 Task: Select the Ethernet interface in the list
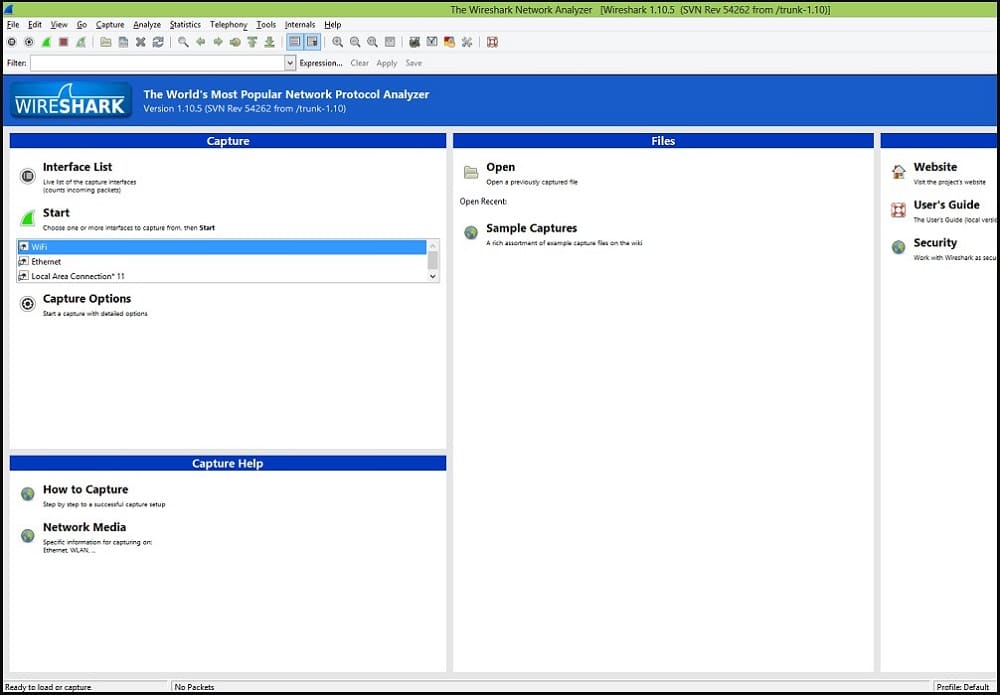(222, 261)
